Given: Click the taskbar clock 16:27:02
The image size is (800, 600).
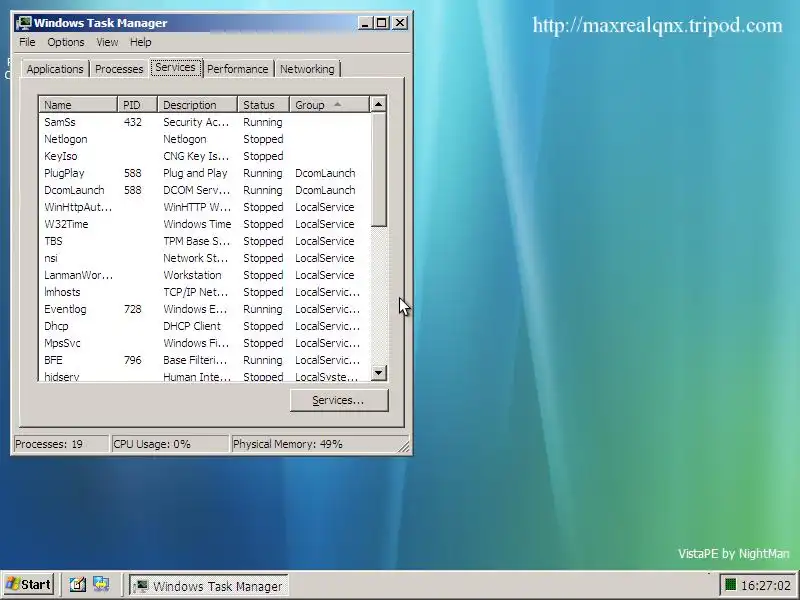Looking at the screenshot, I should (766, 586).
